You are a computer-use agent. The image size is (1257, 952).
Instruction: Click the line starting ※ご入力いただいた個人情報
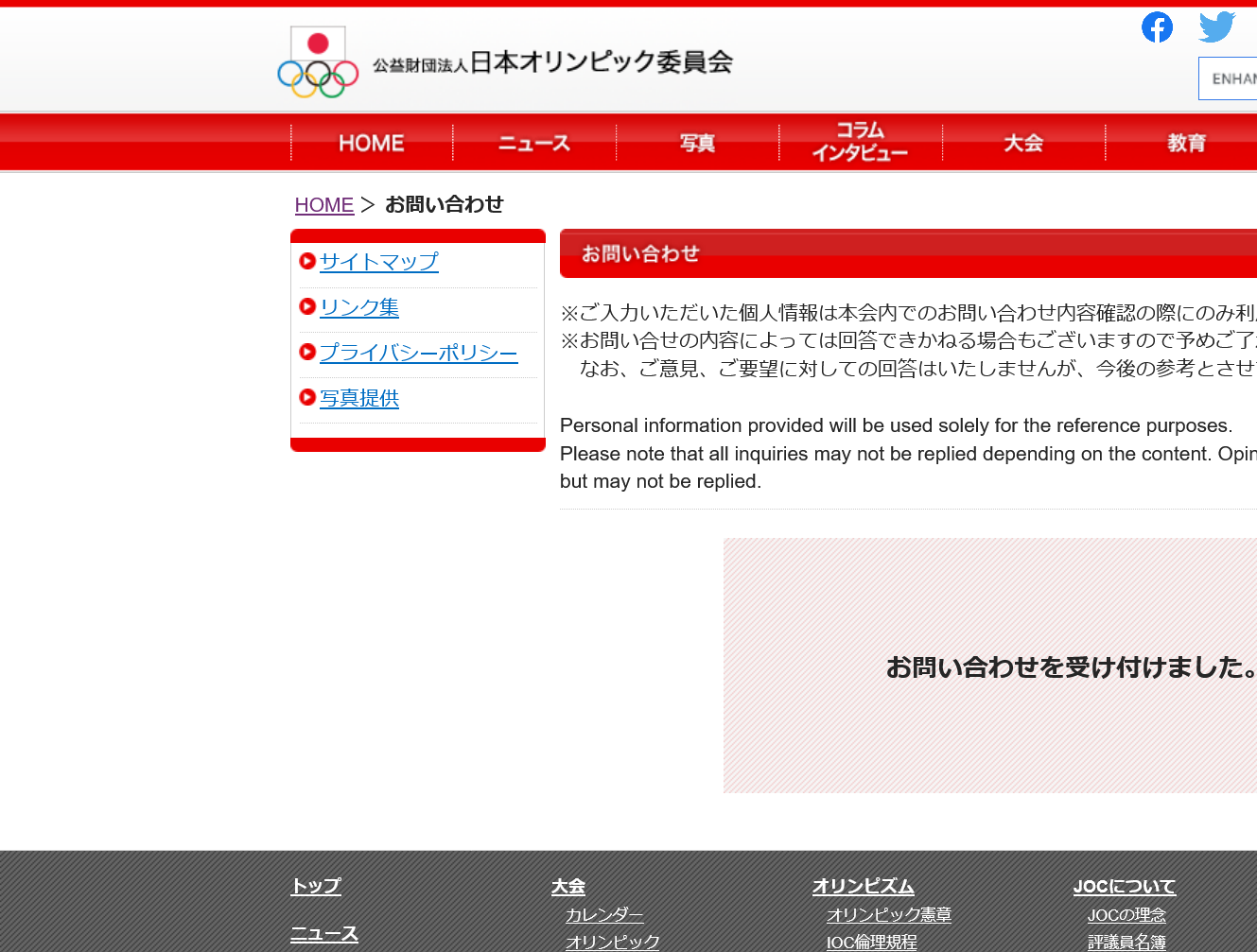click(908, 313)
